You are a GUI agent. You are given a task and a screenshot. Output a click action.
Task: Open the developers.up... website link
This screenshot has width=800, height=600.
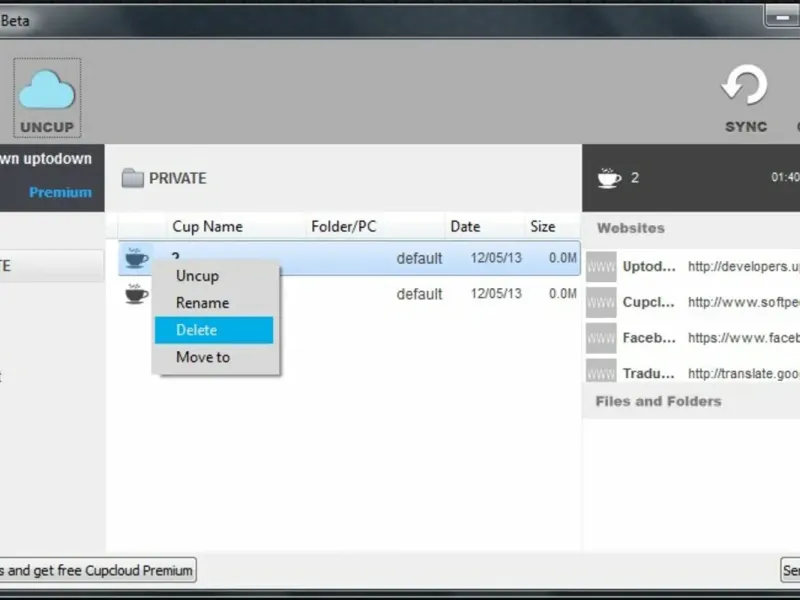click(x=743, y=266)
